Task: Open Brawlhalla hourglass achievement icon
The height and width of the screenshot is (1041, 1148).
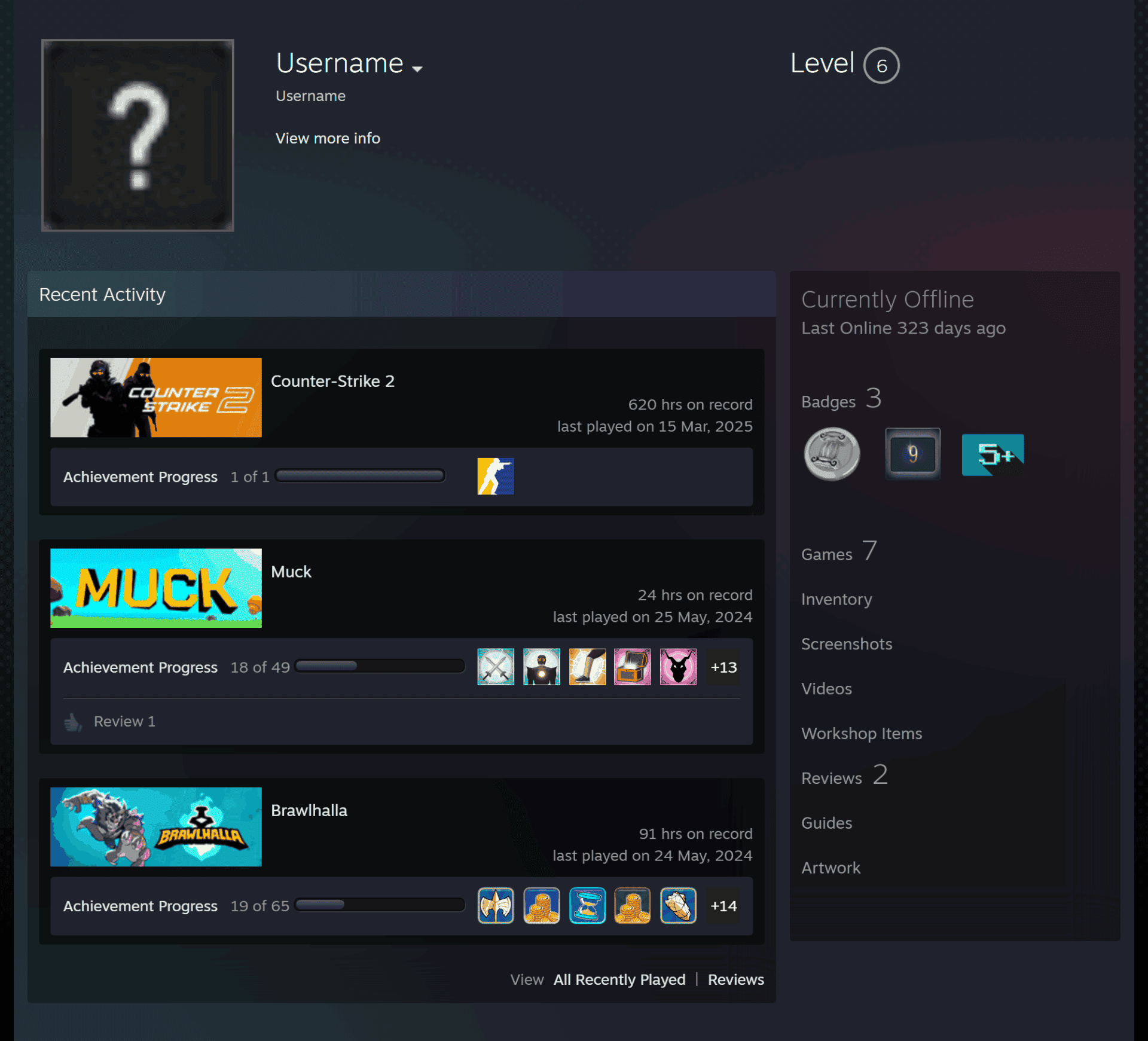Action: (587, 905)
